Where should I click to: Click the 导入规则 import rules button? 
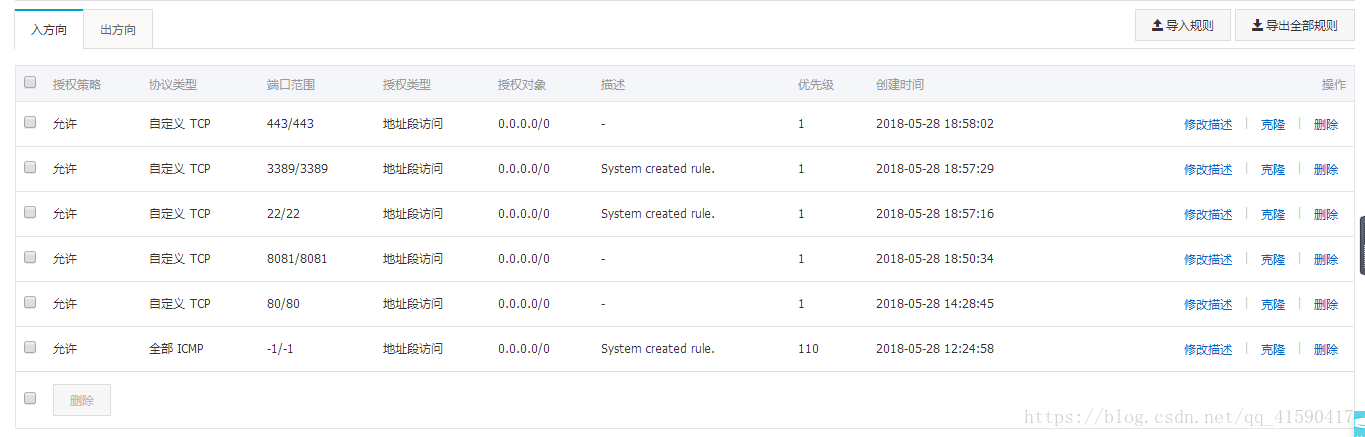click(1182, 26)
